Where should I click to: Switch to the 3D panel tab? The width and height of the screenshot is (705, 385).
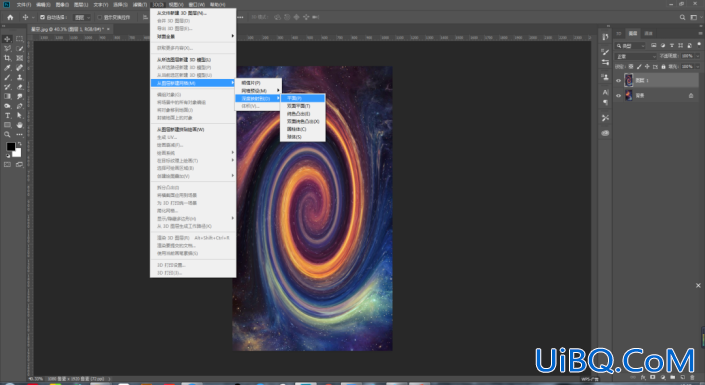coord(619,33)
